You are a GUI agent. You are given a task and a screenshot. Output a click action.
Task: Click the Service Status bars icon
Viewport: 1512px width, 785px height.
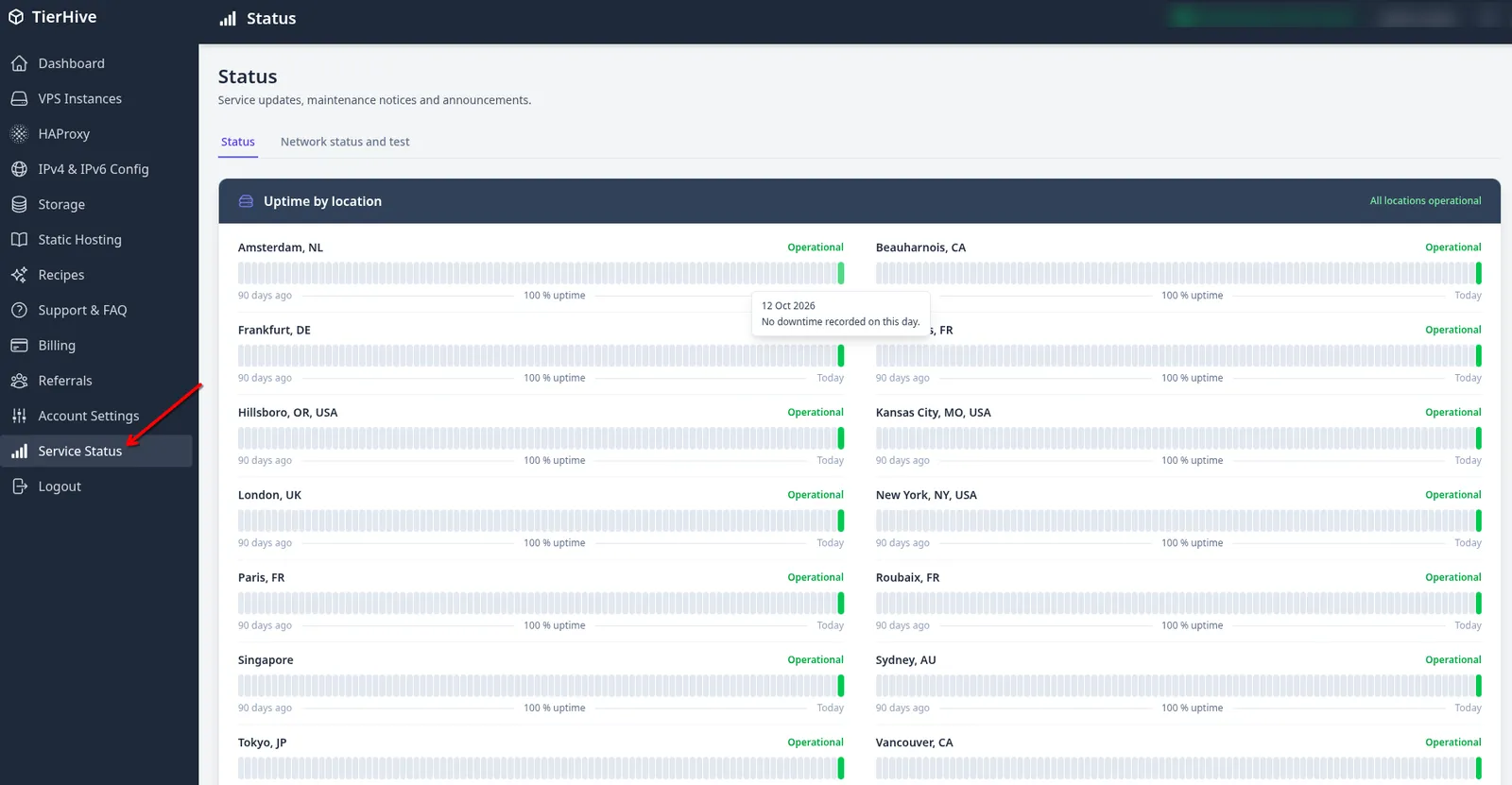click(x=19, y=452)
